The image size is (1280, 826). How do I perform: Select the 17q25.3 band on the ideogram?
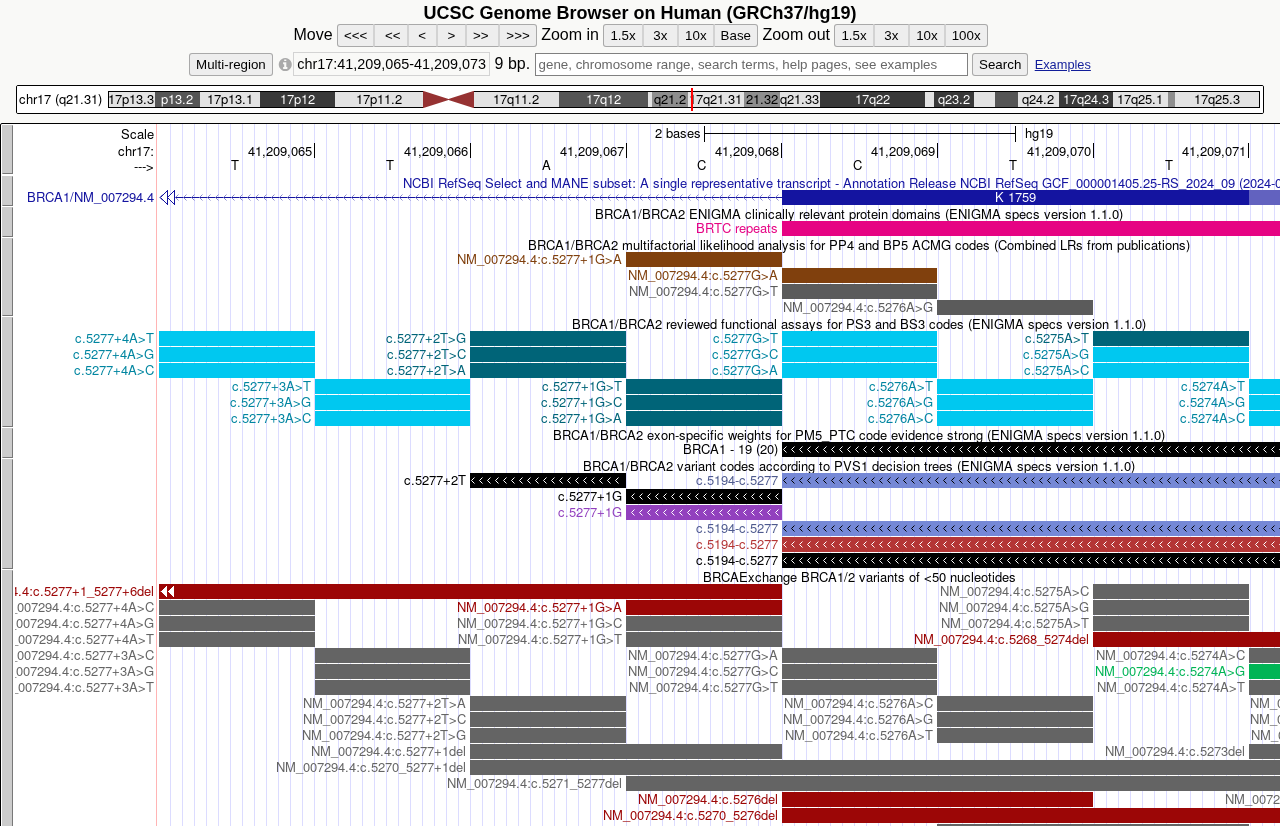pos(1216,100)
